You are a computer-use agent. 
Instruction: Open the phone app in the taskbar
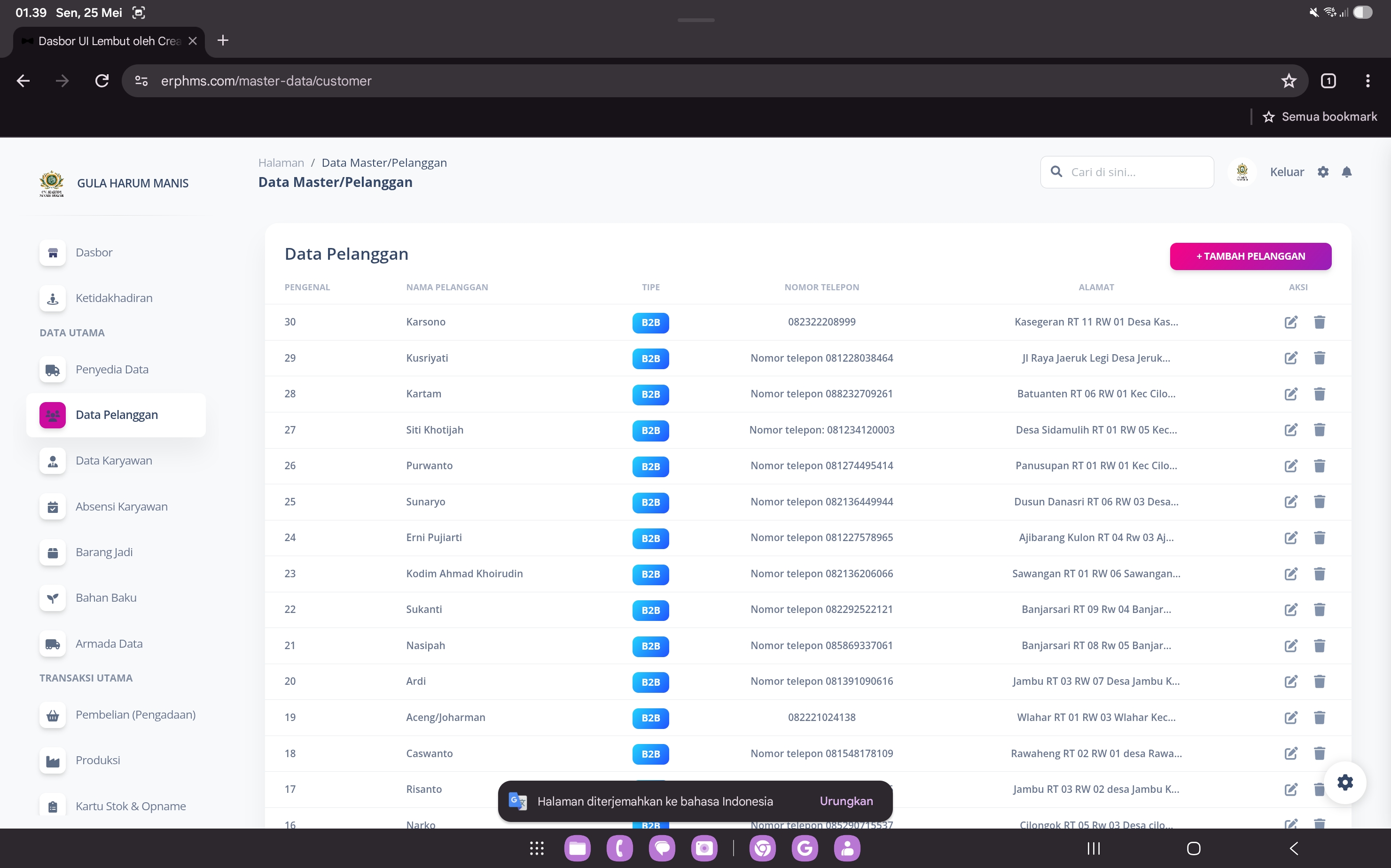(620, 848)
